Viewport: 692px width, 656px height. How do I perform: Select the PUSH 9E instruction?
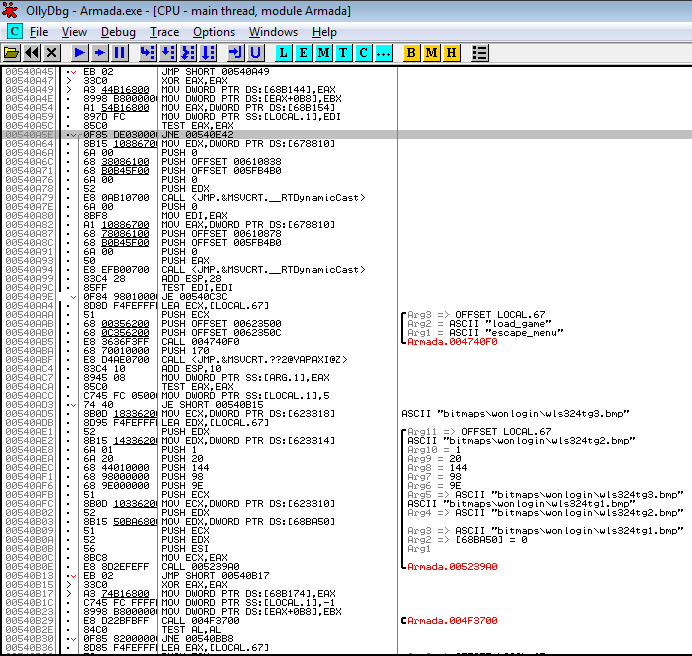click(182, 486)
